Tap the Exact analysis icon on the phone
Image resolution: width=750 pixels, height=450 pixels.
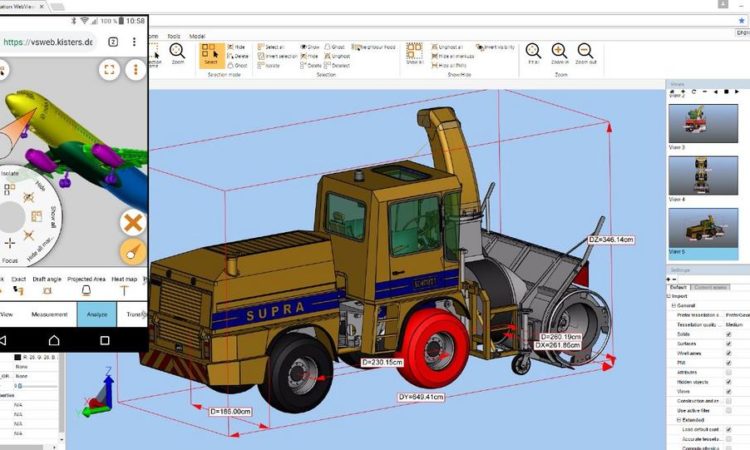(x=18, y=290)
